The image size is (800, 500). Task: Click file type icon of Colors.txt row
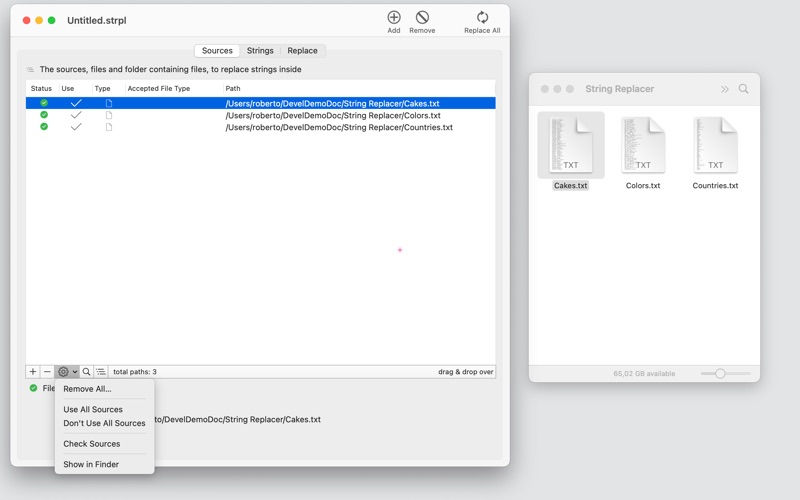pos(109,115)
